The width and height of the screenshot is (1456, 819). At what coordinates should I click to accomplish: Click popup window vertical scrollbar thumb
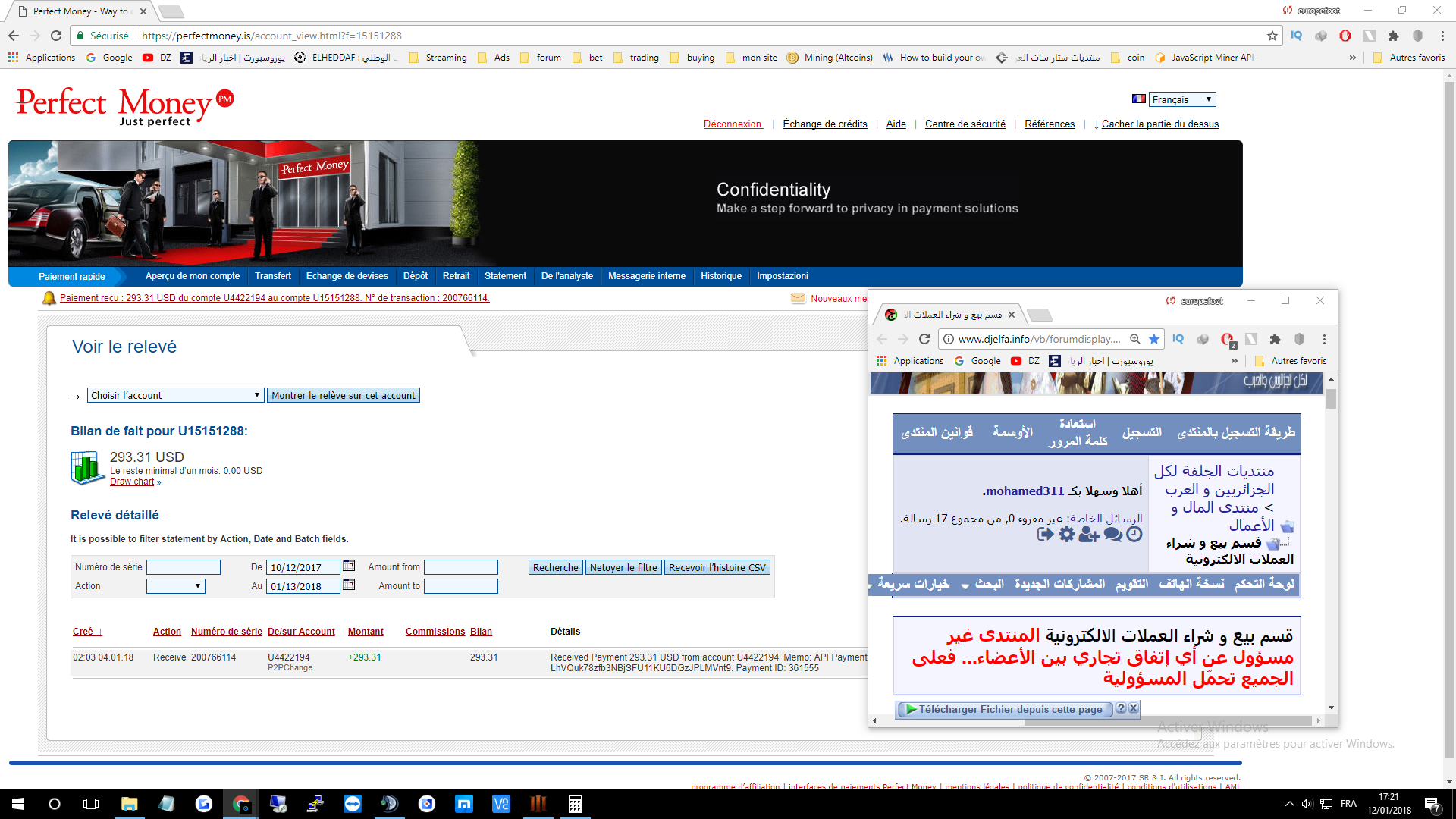tap(1331, 397)
